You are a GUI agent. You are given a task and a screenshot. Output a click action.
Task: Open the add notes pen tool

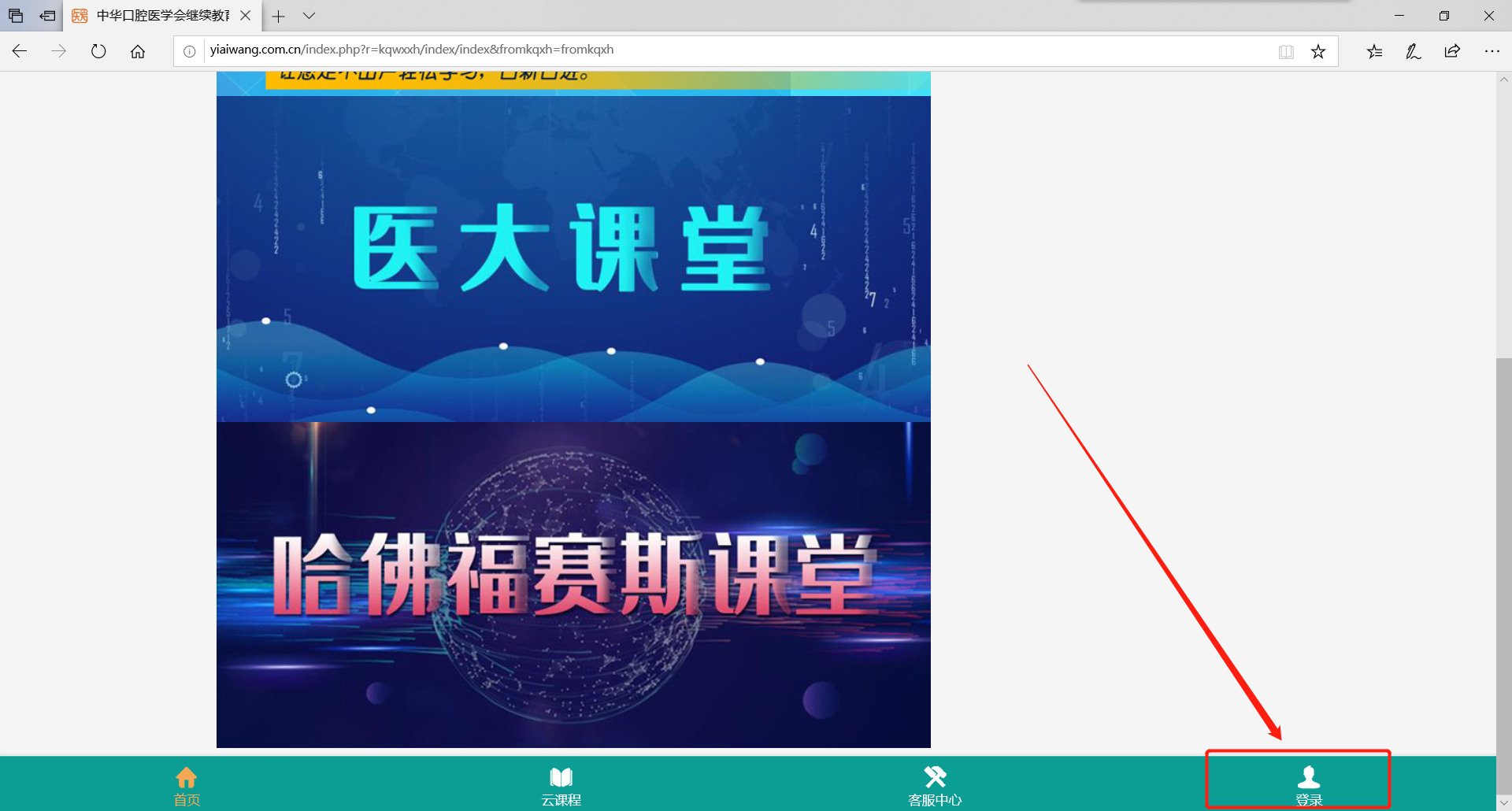pyautogui.click(x=1413, y=51)
